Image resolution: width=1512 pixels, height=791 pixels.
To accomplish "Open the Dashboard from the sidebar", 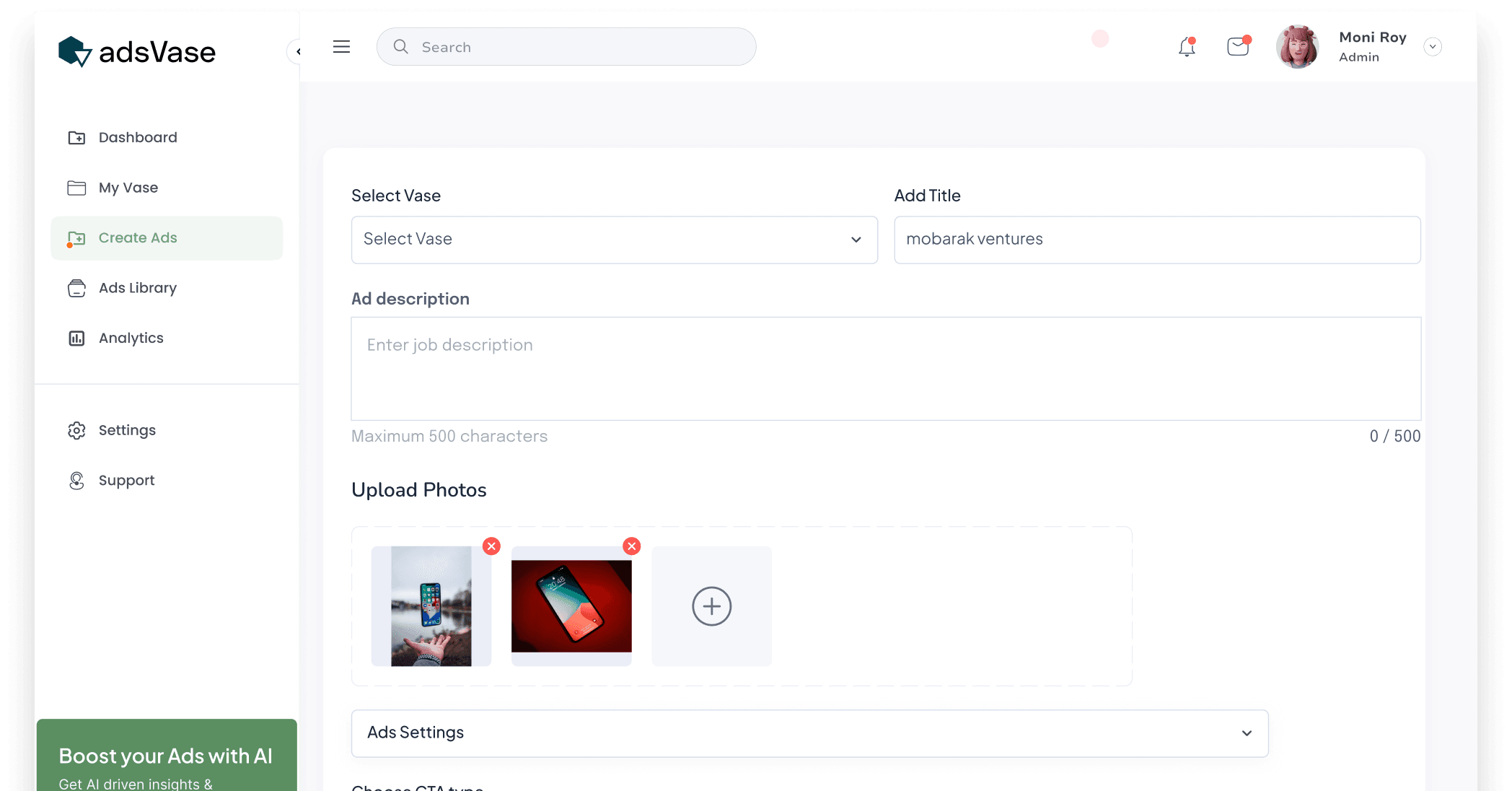I will (138, 137).
